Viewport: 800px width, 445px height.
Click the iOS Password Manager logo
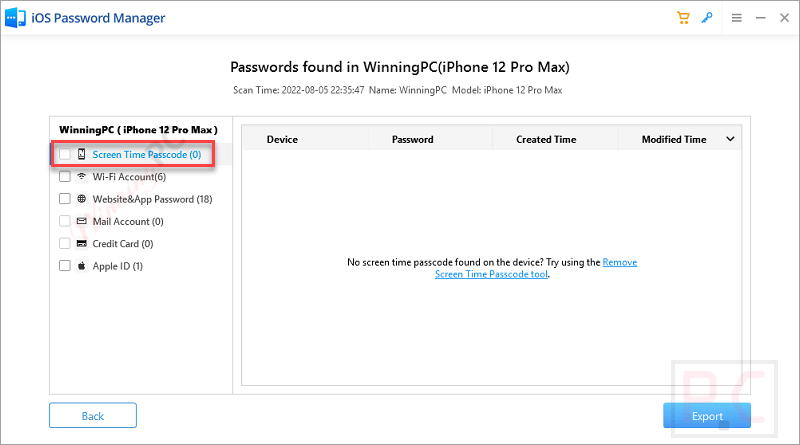click(x=15, y=18)
